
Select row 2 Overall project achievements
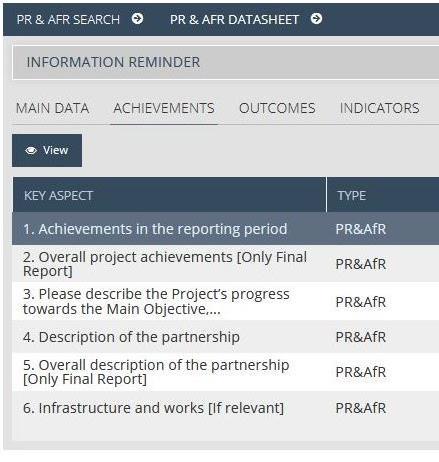click(x=226, y=264)
